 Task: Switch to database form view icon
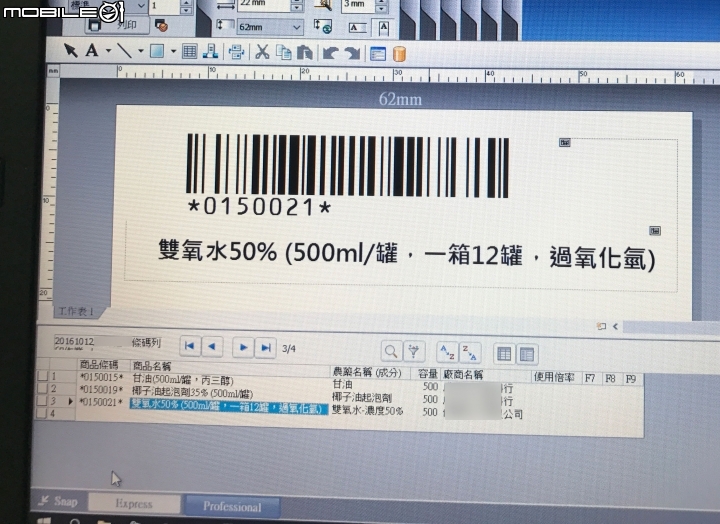click(527, 354)
